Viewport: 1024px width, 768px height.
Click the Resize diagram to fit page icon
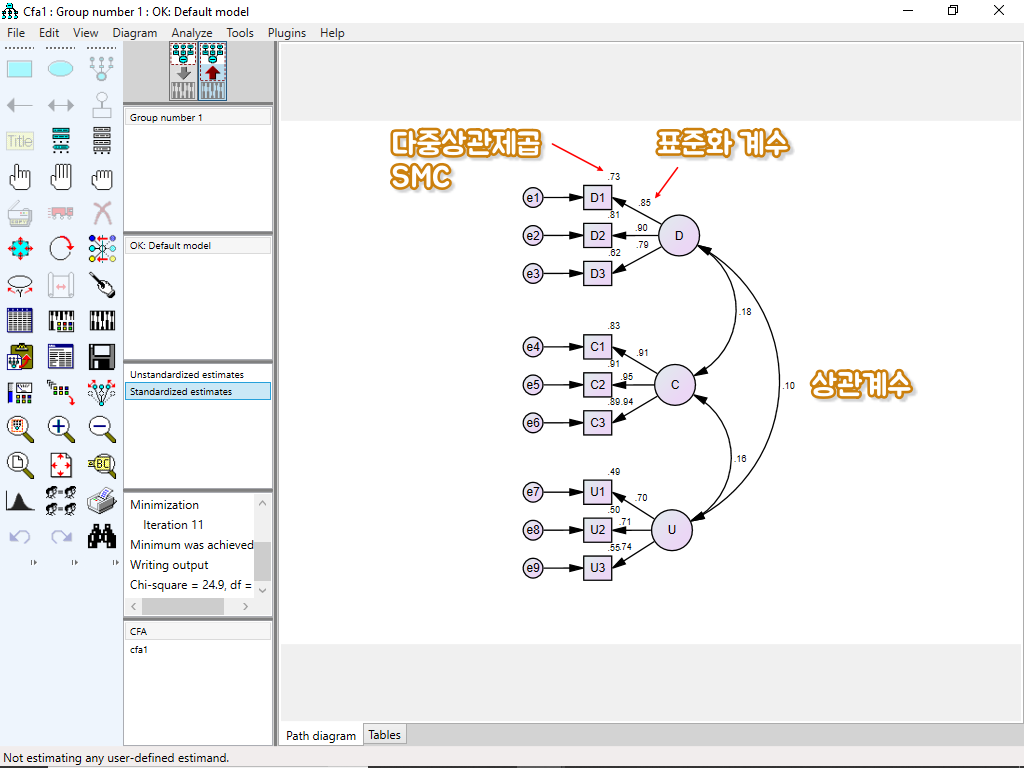(x=61, y=465)
